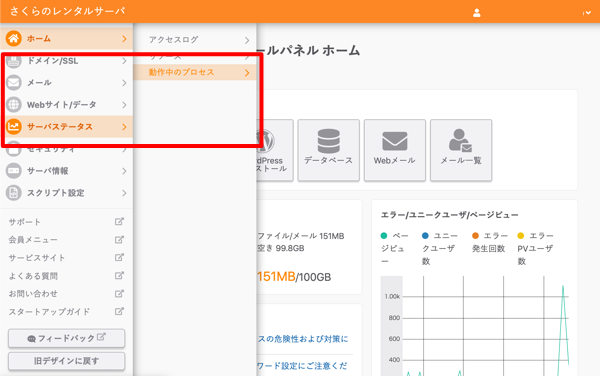The image size is (600, 376).
Task: Click external link icon beside お問い合わせ
Action: pos(119,293)
